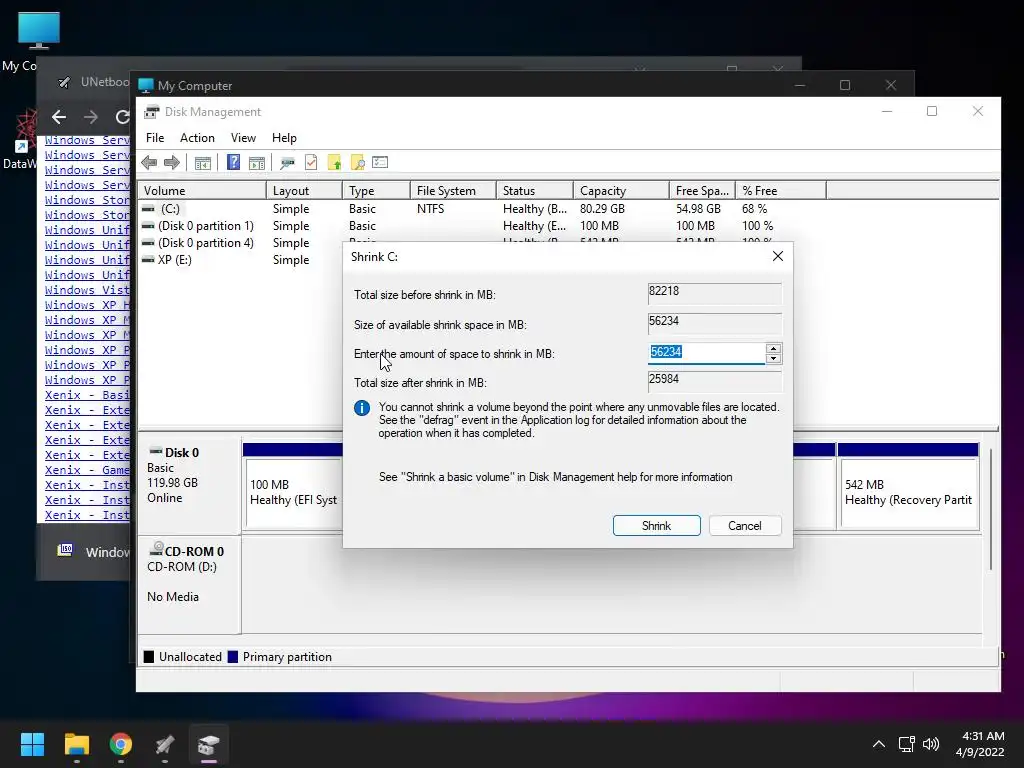The image size is (1024, 768).
Task: Decrease shrink amount with down spinner arrow
Action: [773, 359]
